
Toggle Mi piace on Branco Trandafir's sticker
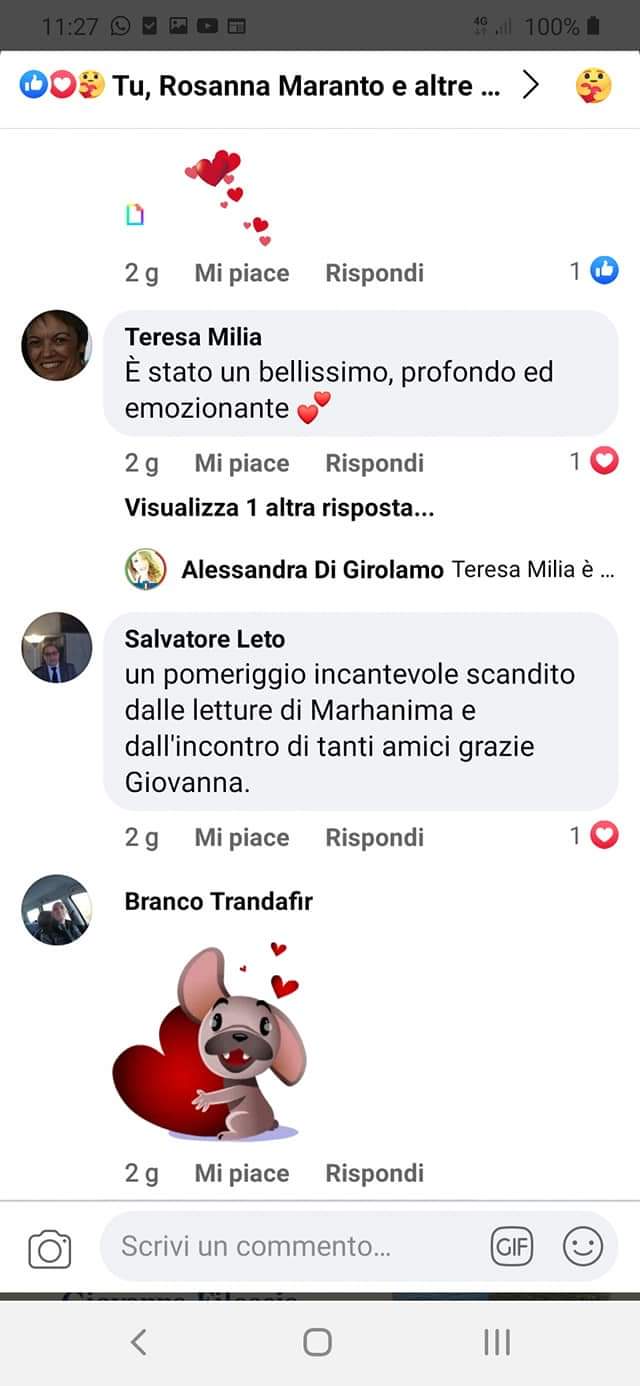pos(242,1173)
